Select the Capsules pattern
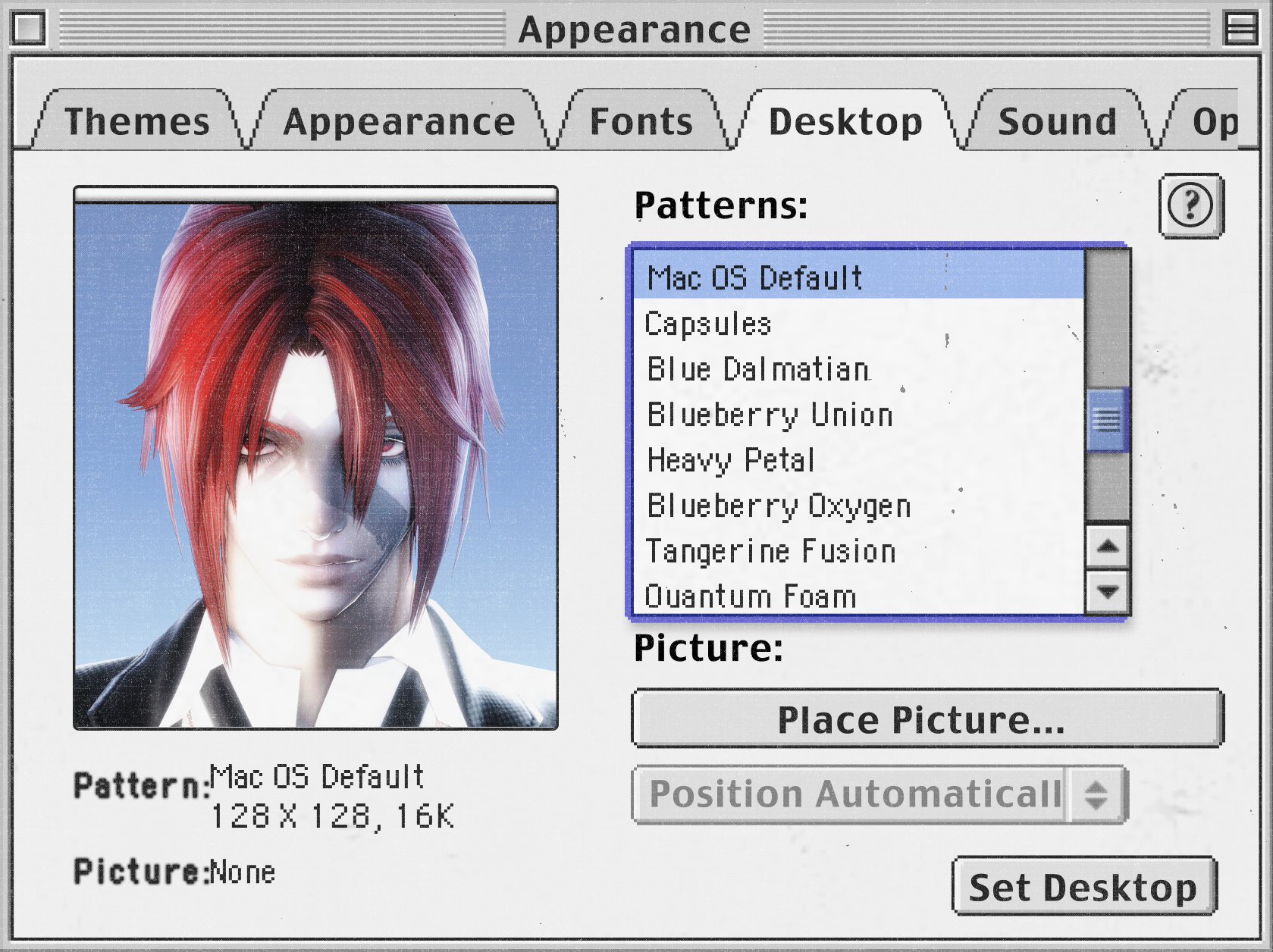1273x952 pixels. coord(859,323)
